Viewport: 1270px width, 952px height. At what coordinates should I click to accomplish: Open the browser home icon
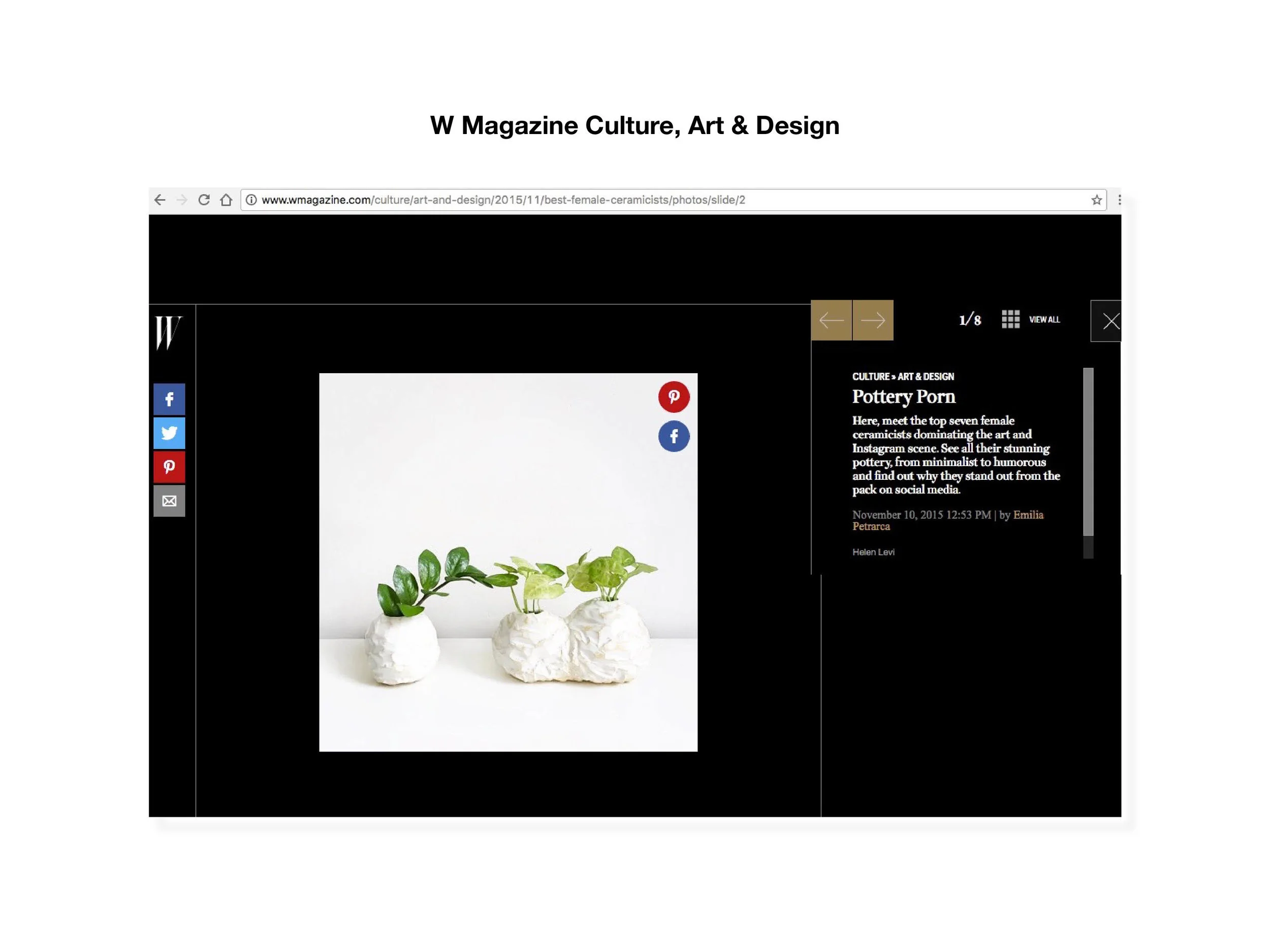click(x=226, y=200)
